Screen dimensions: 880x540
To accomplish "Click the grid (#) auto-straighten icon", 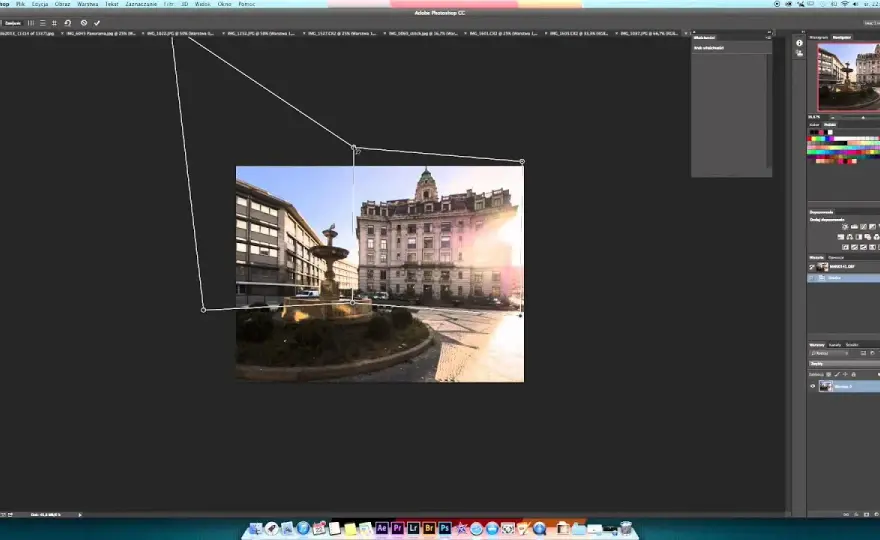I will pos(54,23).
